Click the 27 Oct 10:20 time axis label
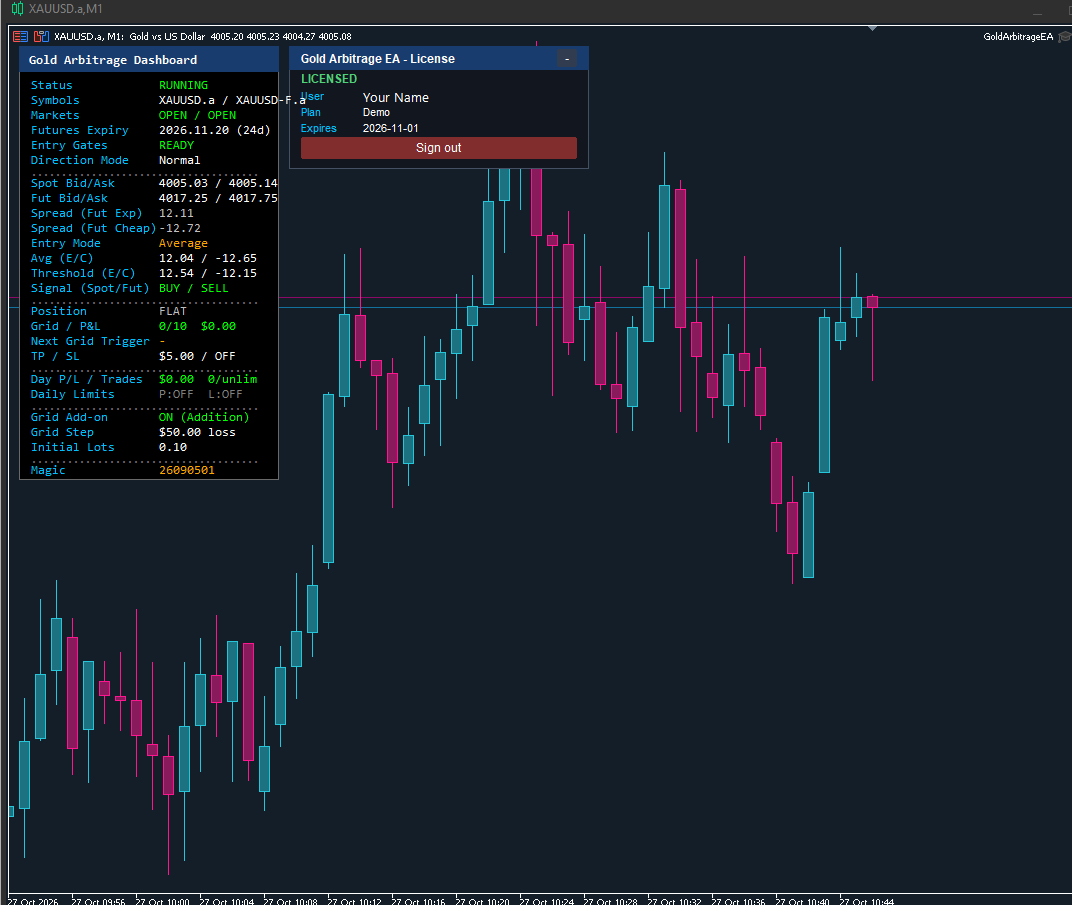The width and height of the screenshot is (1072, 905). [x=482, y=902]
